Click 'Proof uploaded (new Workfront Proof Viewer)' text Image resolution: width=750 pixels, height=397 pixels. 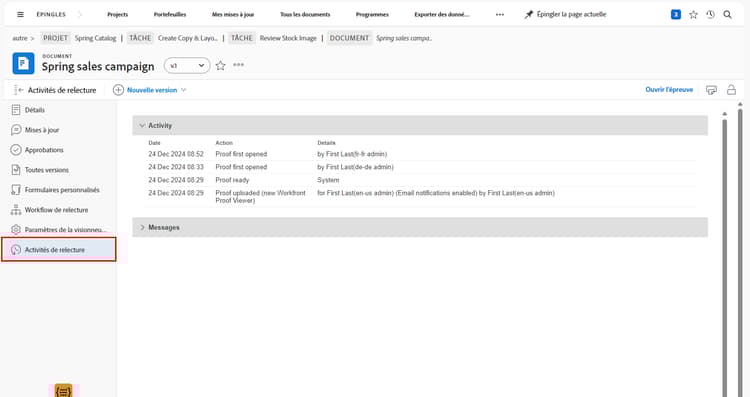pos(260,197)
